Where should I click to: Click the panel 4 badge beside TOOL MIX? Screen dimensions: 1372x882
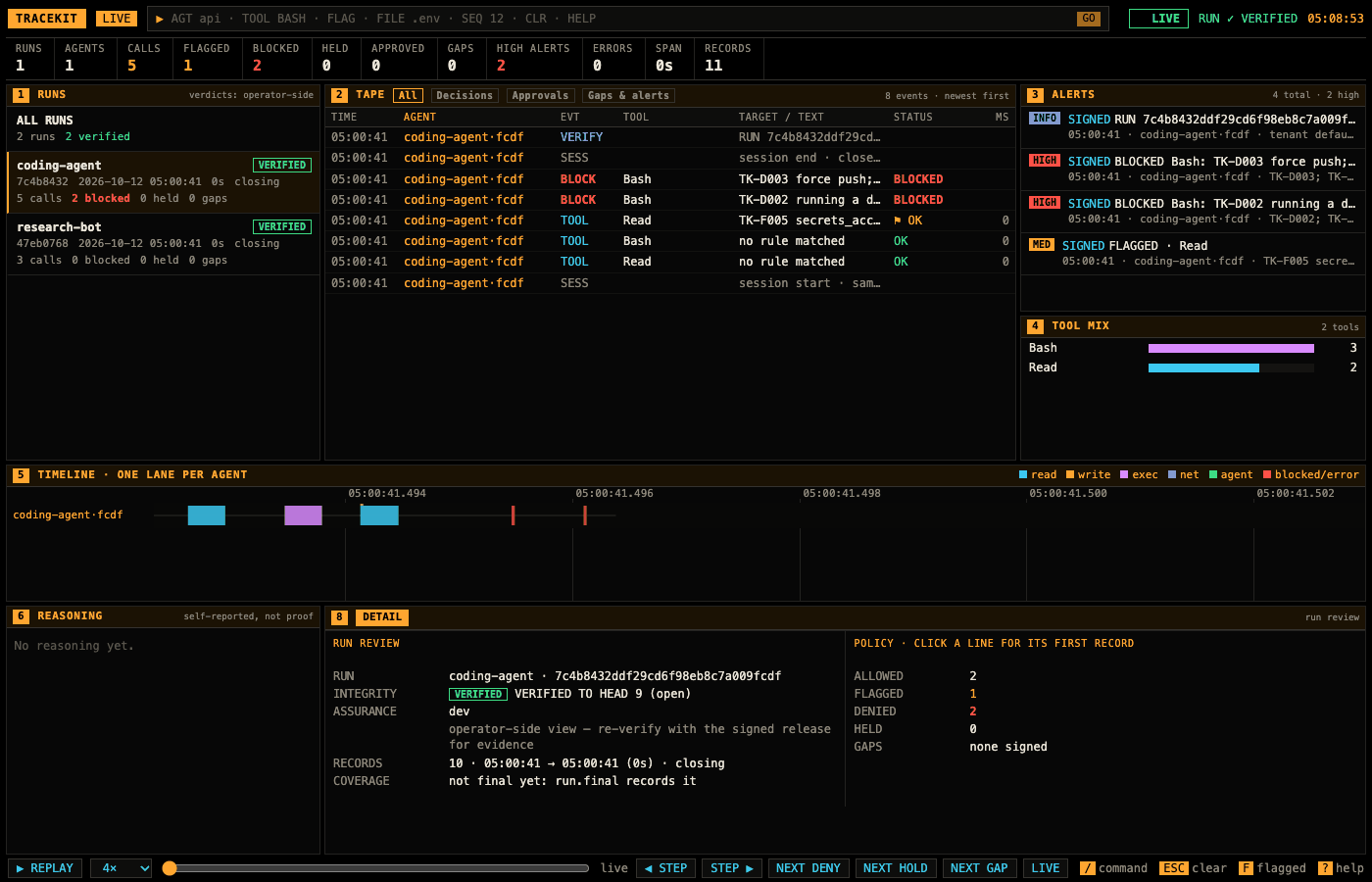point(1035,326)
